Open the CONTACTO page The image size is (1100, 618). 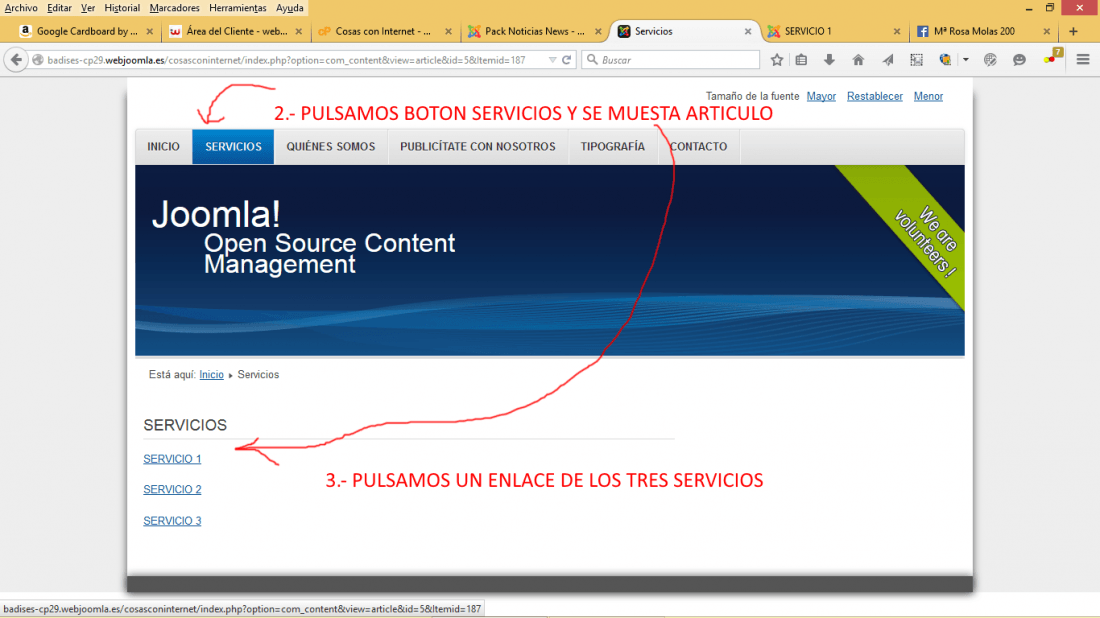point(699,147)
